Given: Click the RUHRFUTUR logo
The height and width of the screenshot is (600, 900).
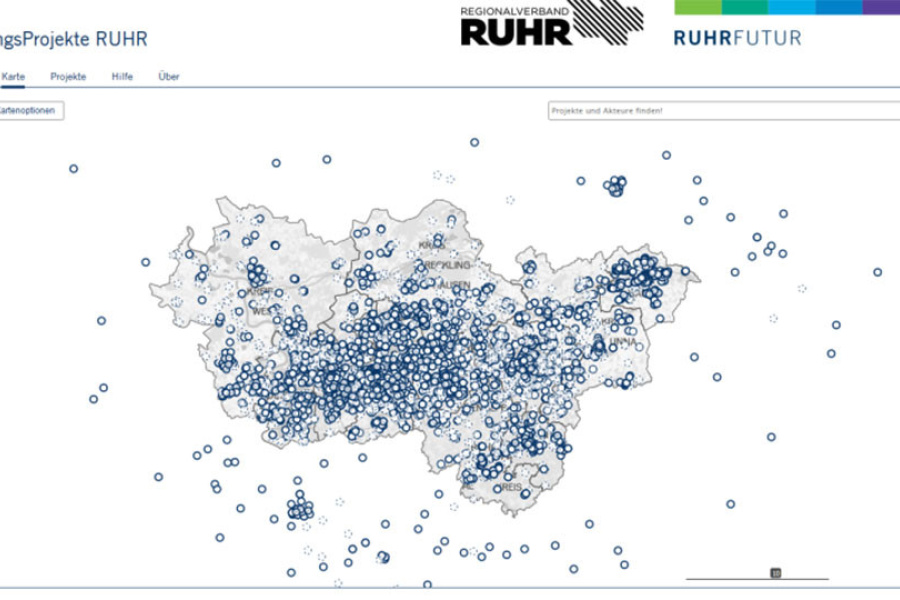Looking at the screenshot, I should [x=737, y=38].
